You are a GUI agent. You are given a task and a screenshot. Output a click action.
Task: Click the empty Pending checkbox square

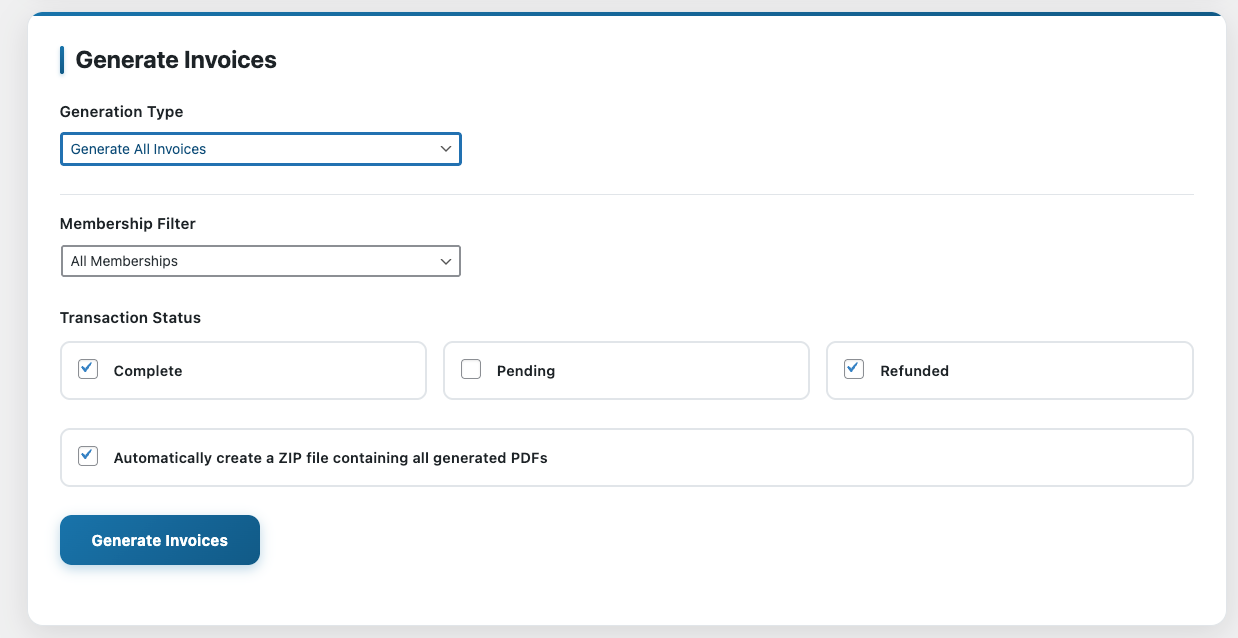(470, 369)
